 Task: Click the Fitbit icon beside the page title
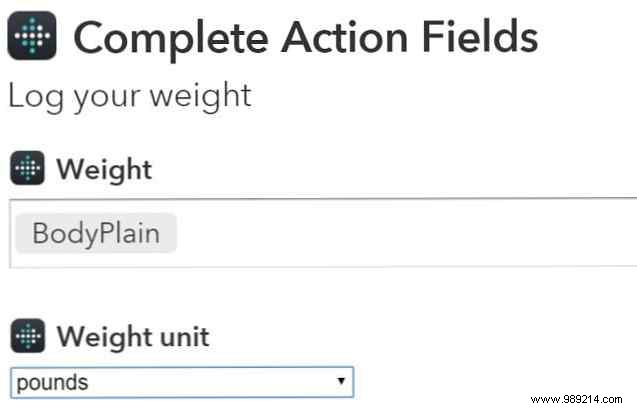[x=32, y=37]
